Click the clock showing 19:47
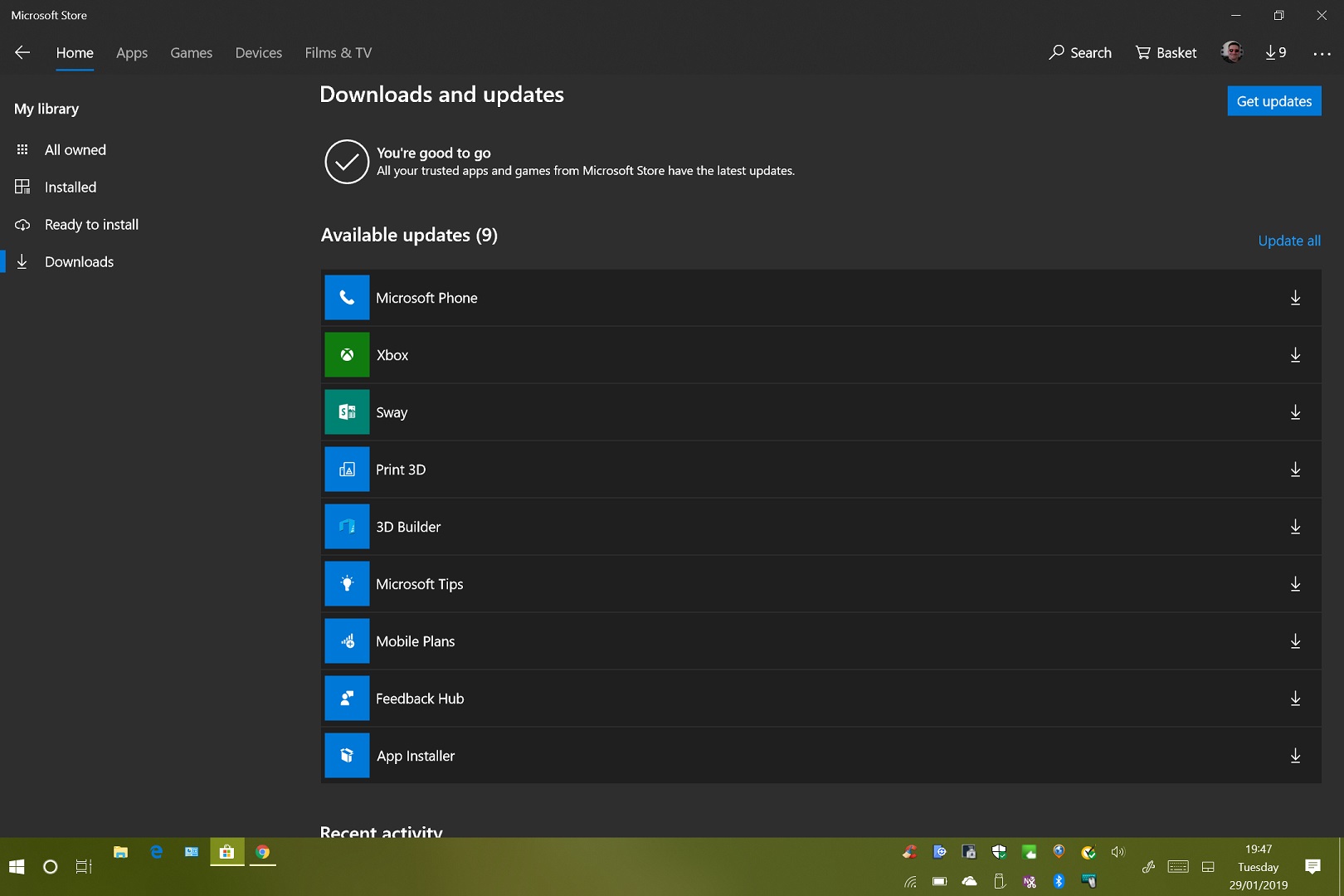Screen dimensions: 1344x896 pyautogui.click(x=1259, y=849)
